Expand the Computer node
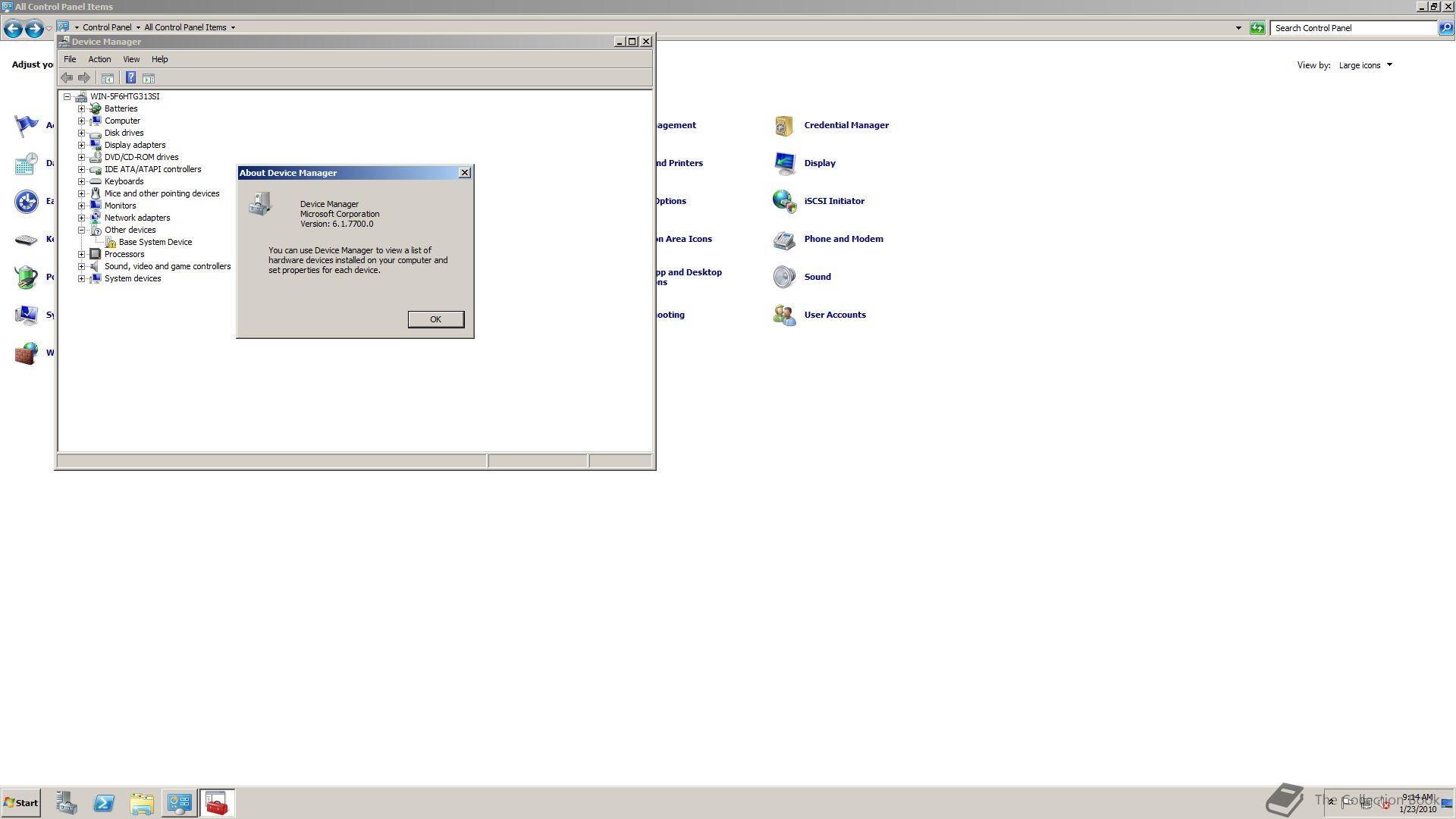This screenshot has height=819, width=1456. (x=82, y=121)
